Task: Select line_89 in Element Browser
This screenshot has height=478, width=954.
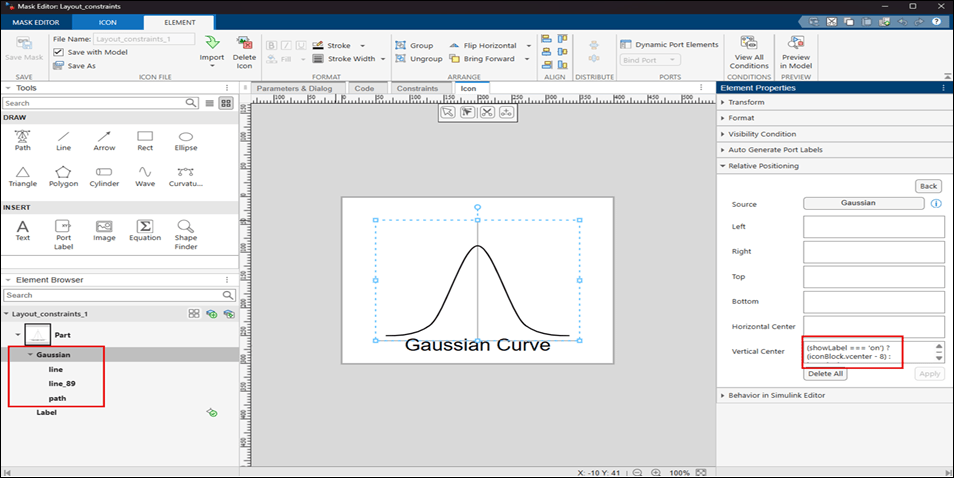Action: pos(62,384)
